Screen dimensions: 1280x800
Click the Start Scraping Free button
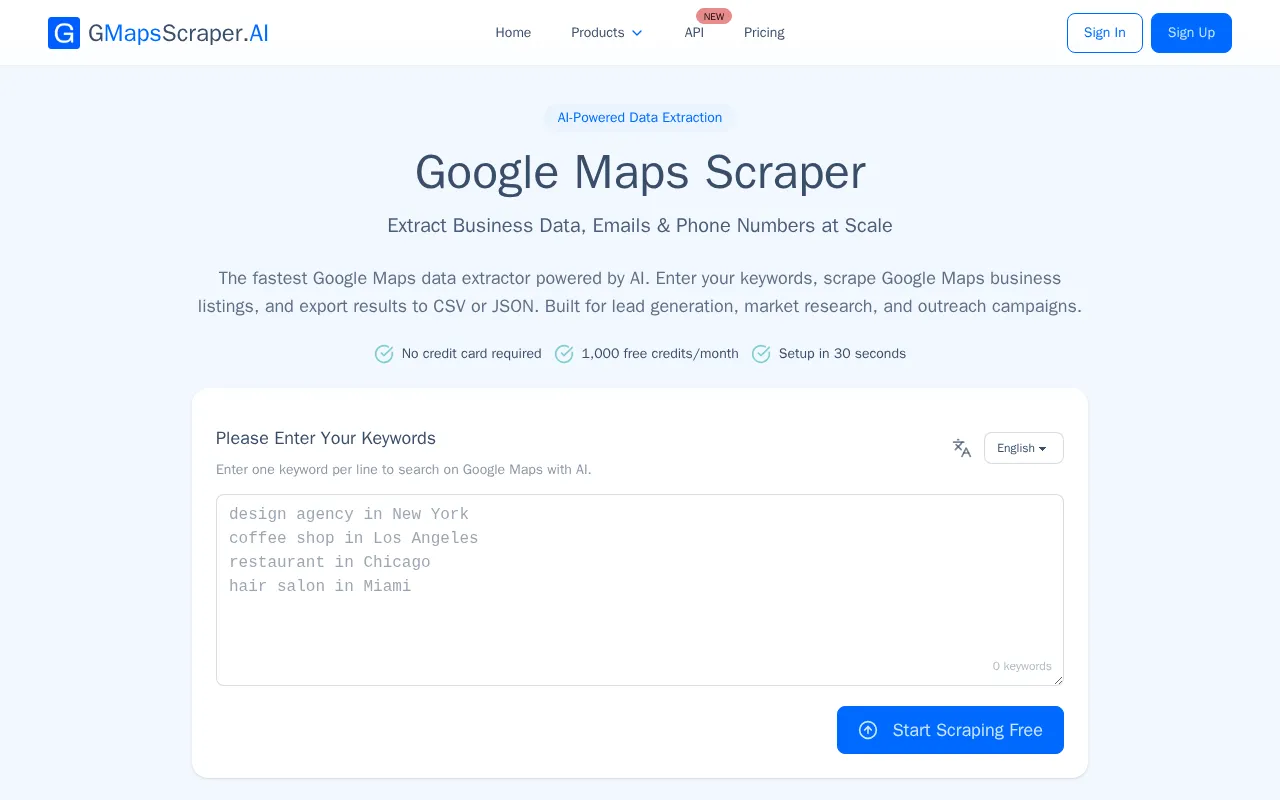tap(950, 730)
